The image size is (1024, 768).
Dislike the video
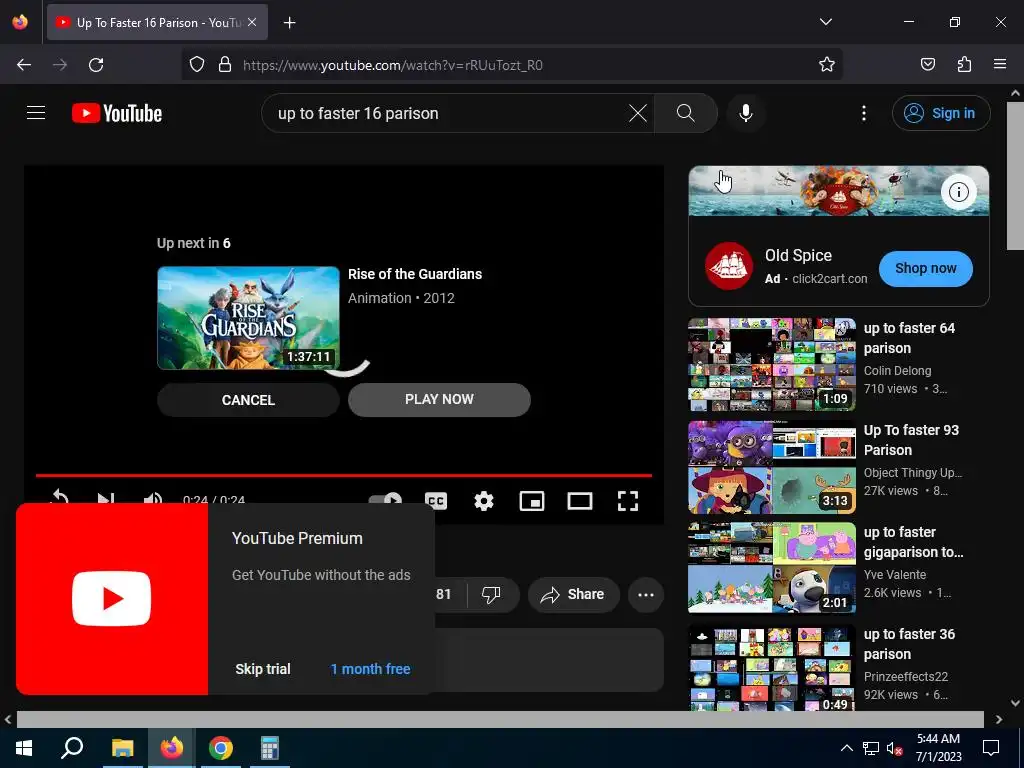click(x=491, y=594)
